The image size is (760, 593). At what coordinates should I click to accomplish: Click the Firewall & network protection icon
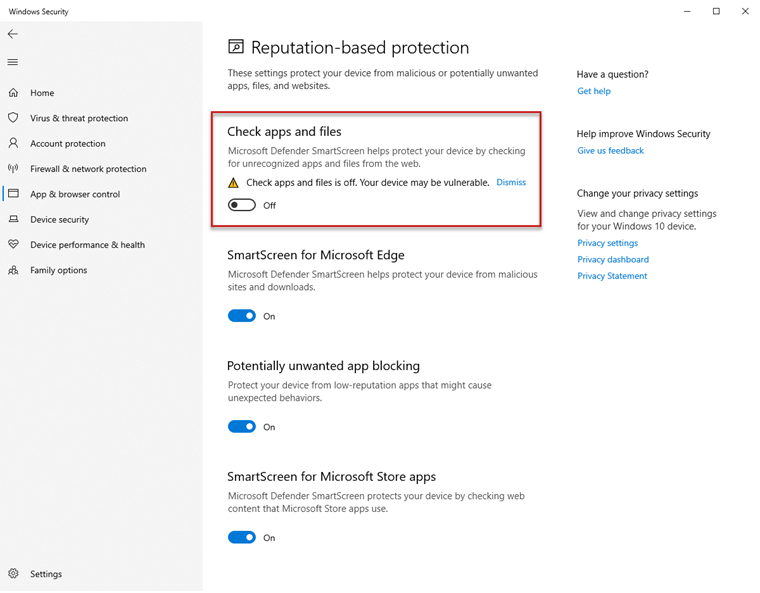(13, 169)
